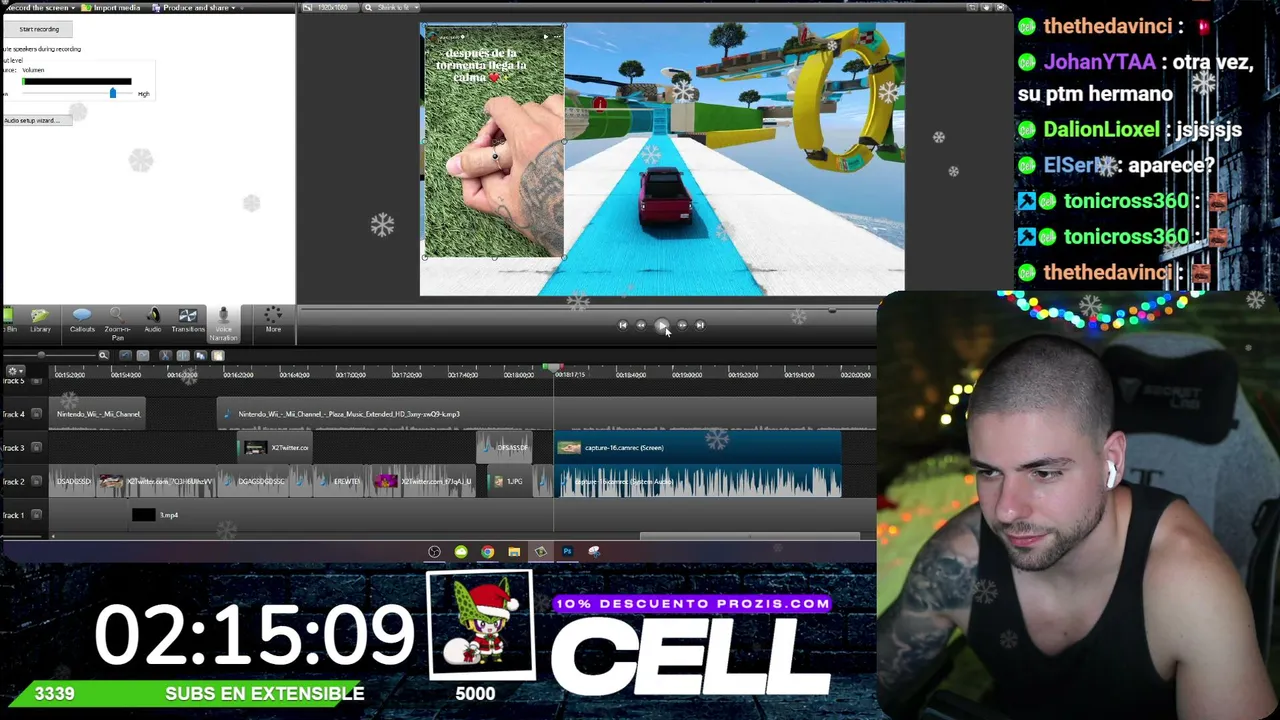Click the OBS Studio taskbar icon
Image resolution: width=1280 pixels, height=720 pixels.
click(434, 551)
